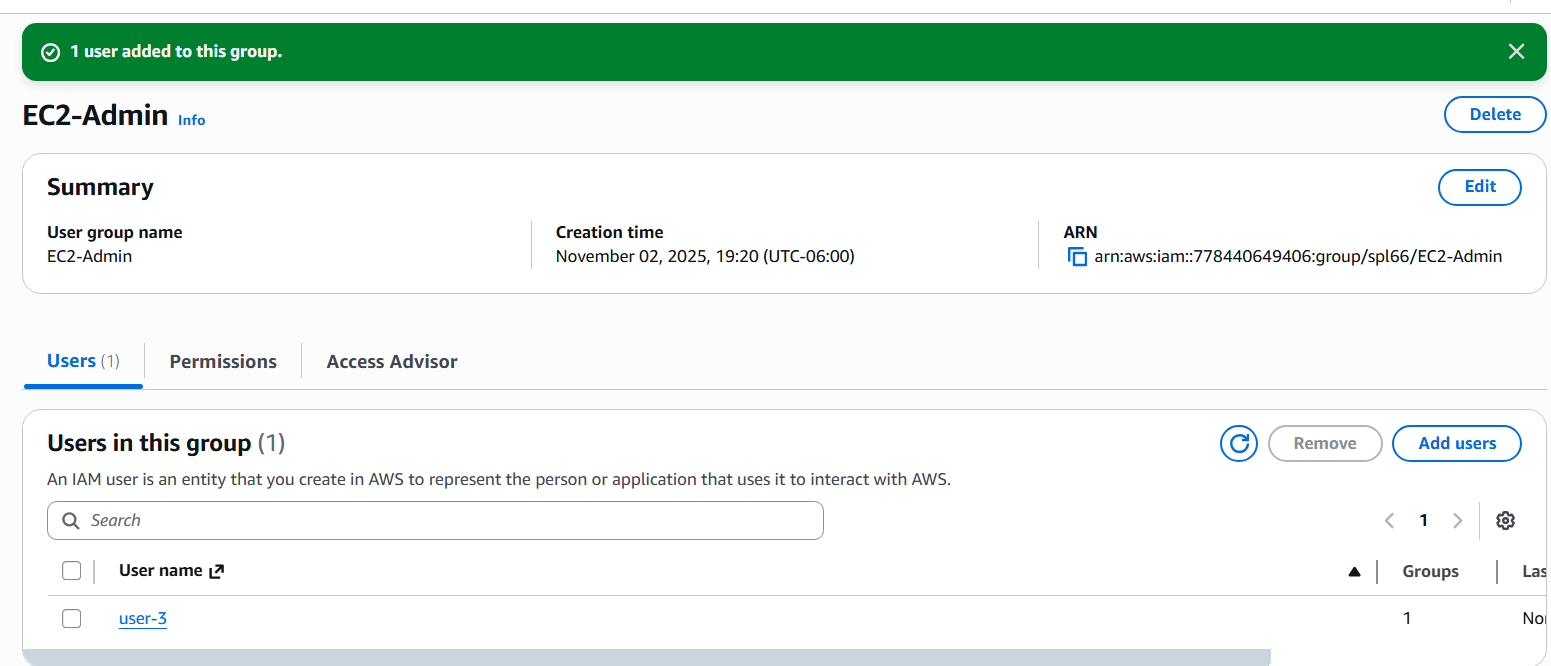Viewport: 1551px width, 666px height.
Task: Switch to the Permissions tab
Action: click(222, 361)
